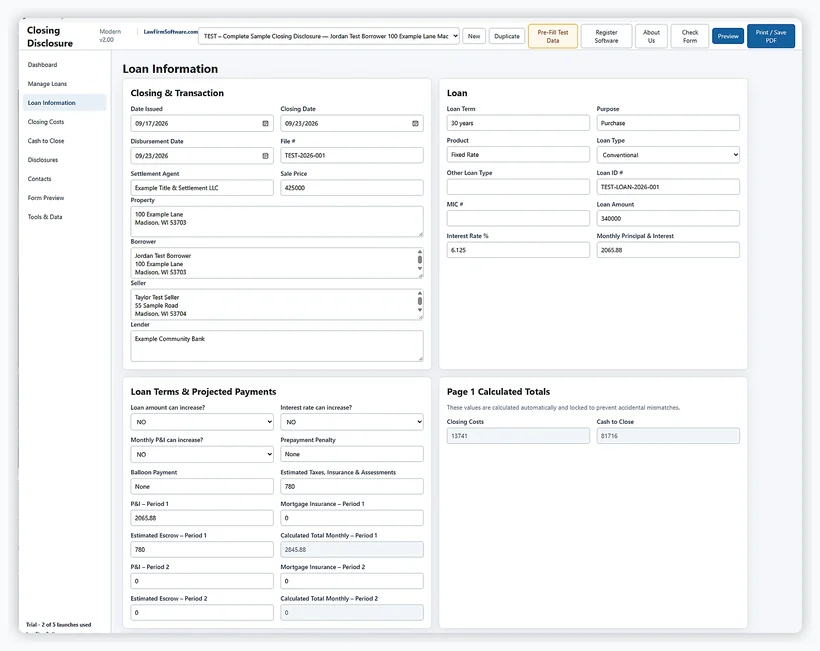Screen dimensions: 820x651
Task: Open LawFirmSoftware.com link
Action: (170, 32)
